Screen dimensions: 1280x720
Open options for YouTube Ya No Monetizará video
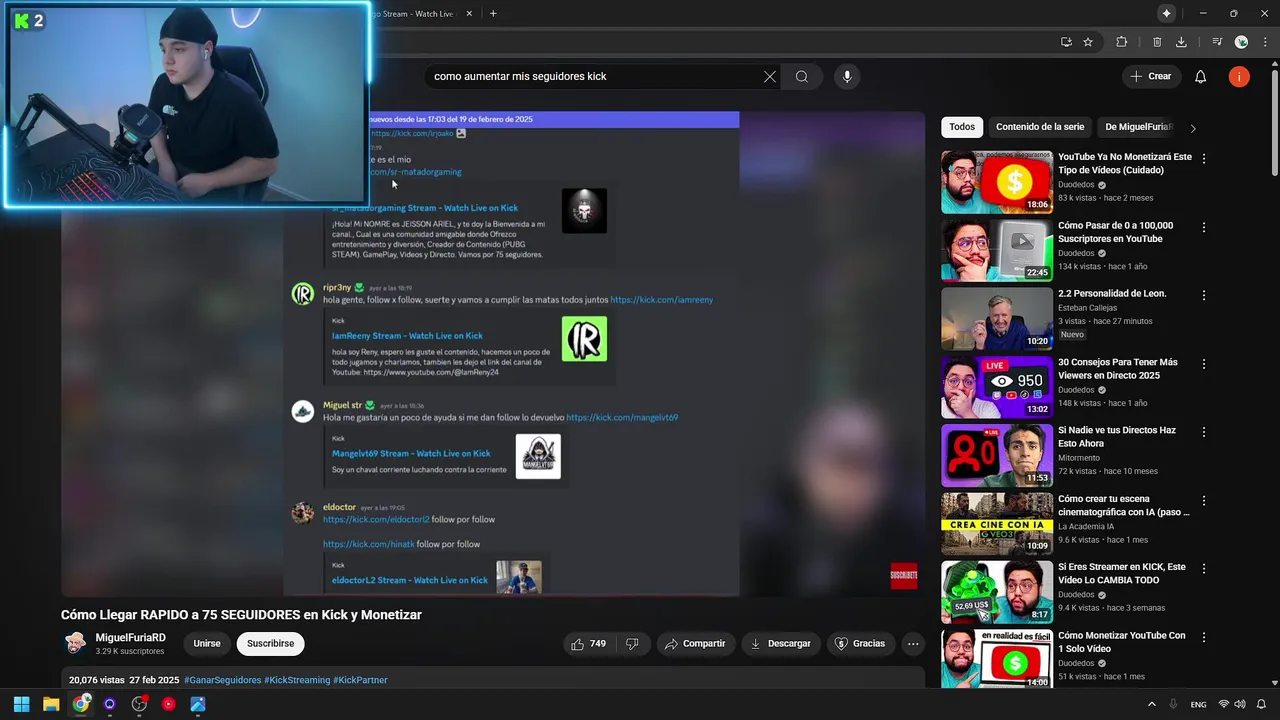[1204, 159]
